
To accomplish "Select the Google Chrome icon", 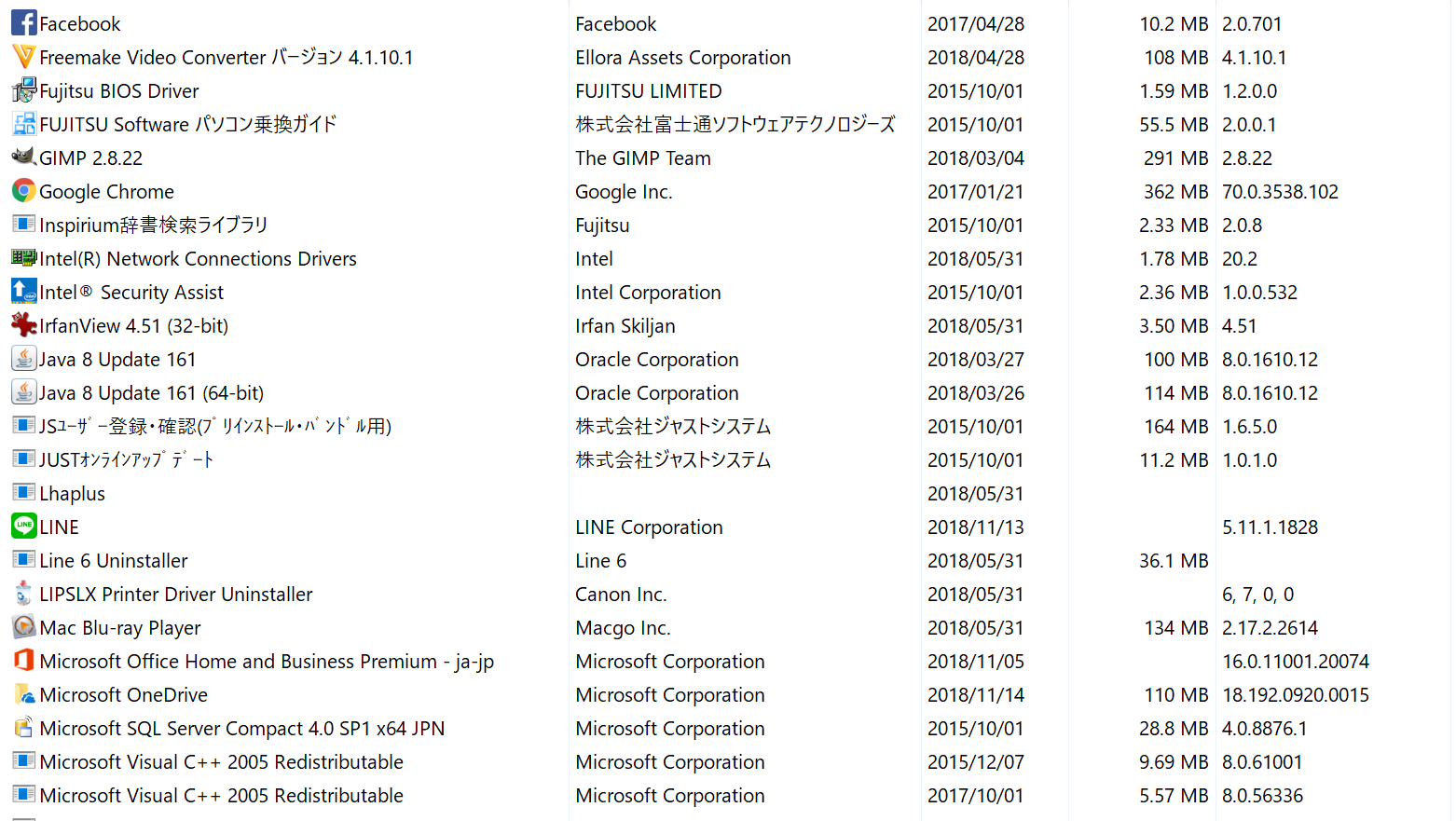I will click(23, 190).
